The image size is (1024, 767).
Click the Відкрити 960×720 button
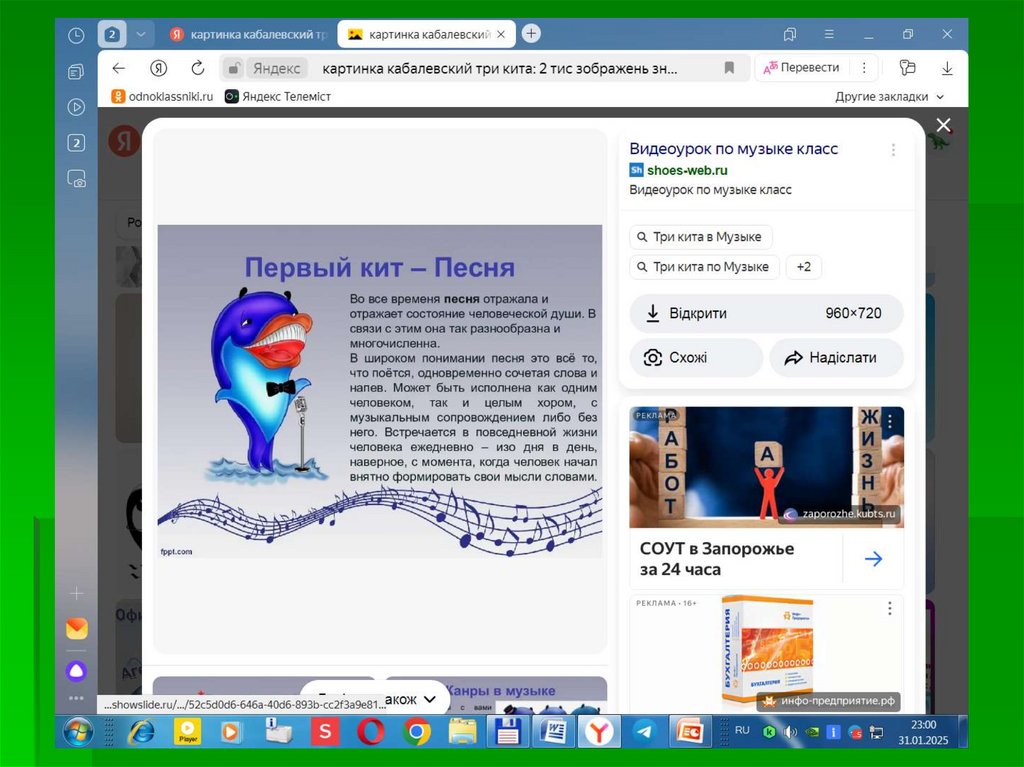pos(766,313)
